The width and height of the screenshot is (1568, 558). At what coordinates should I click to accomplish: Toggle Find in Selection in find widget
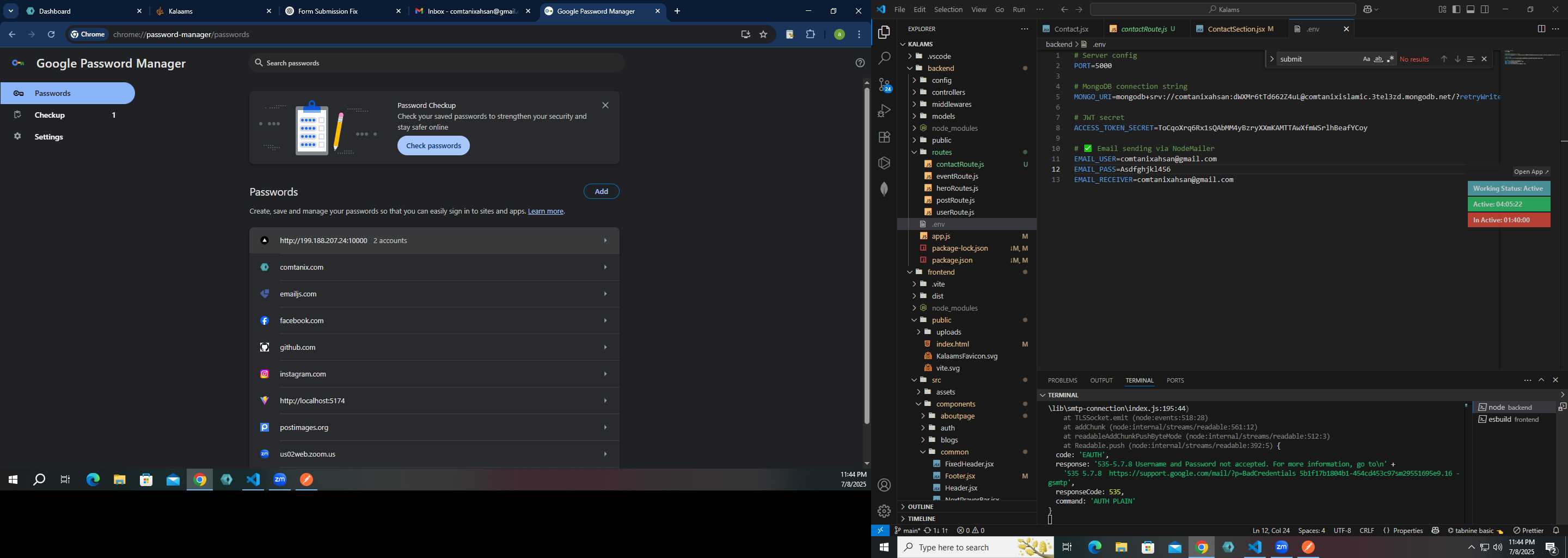[x=1471, y=59]
